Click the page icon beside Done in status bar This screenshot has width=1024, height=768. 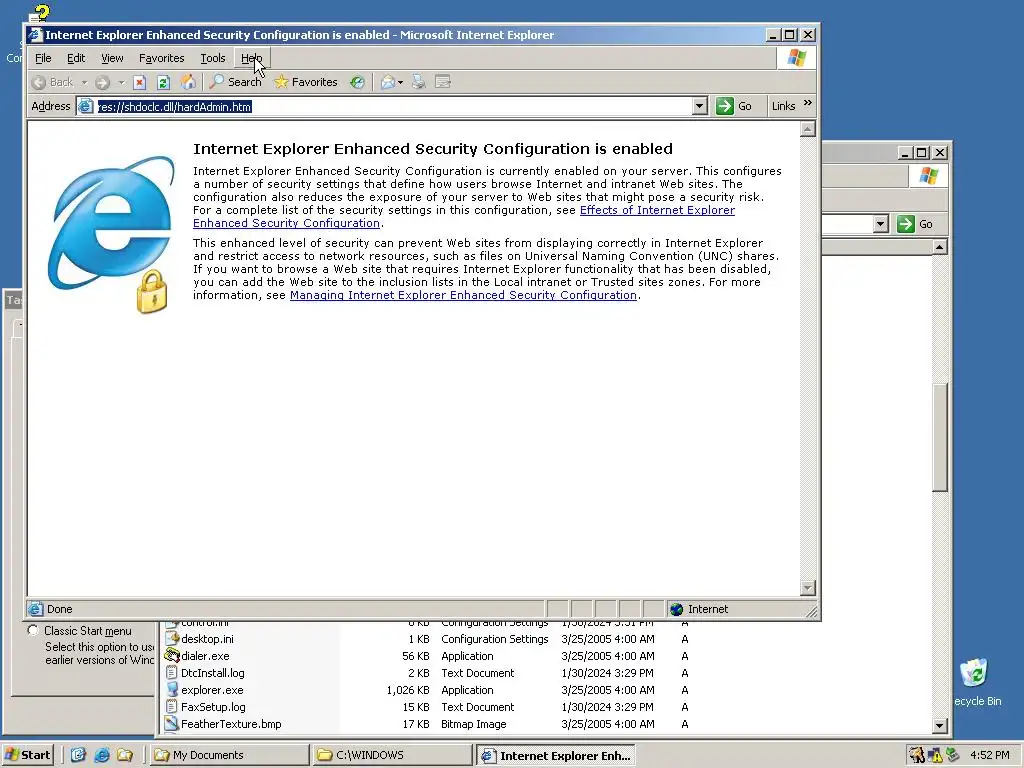(x=35, y=609)
